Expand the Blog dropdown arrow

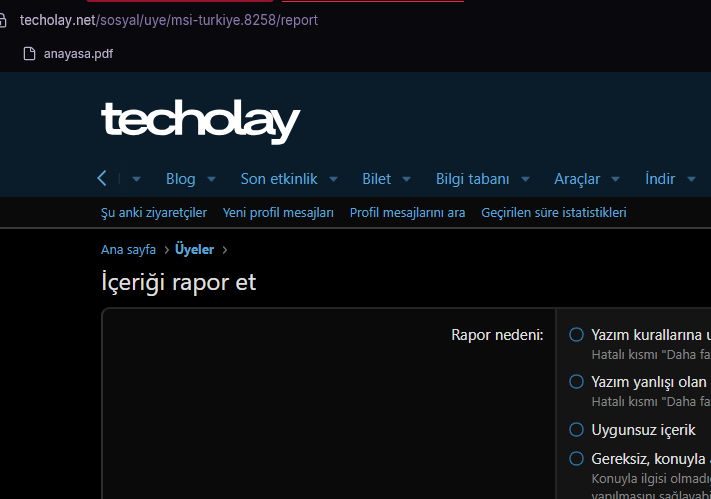tap(211, 179)
